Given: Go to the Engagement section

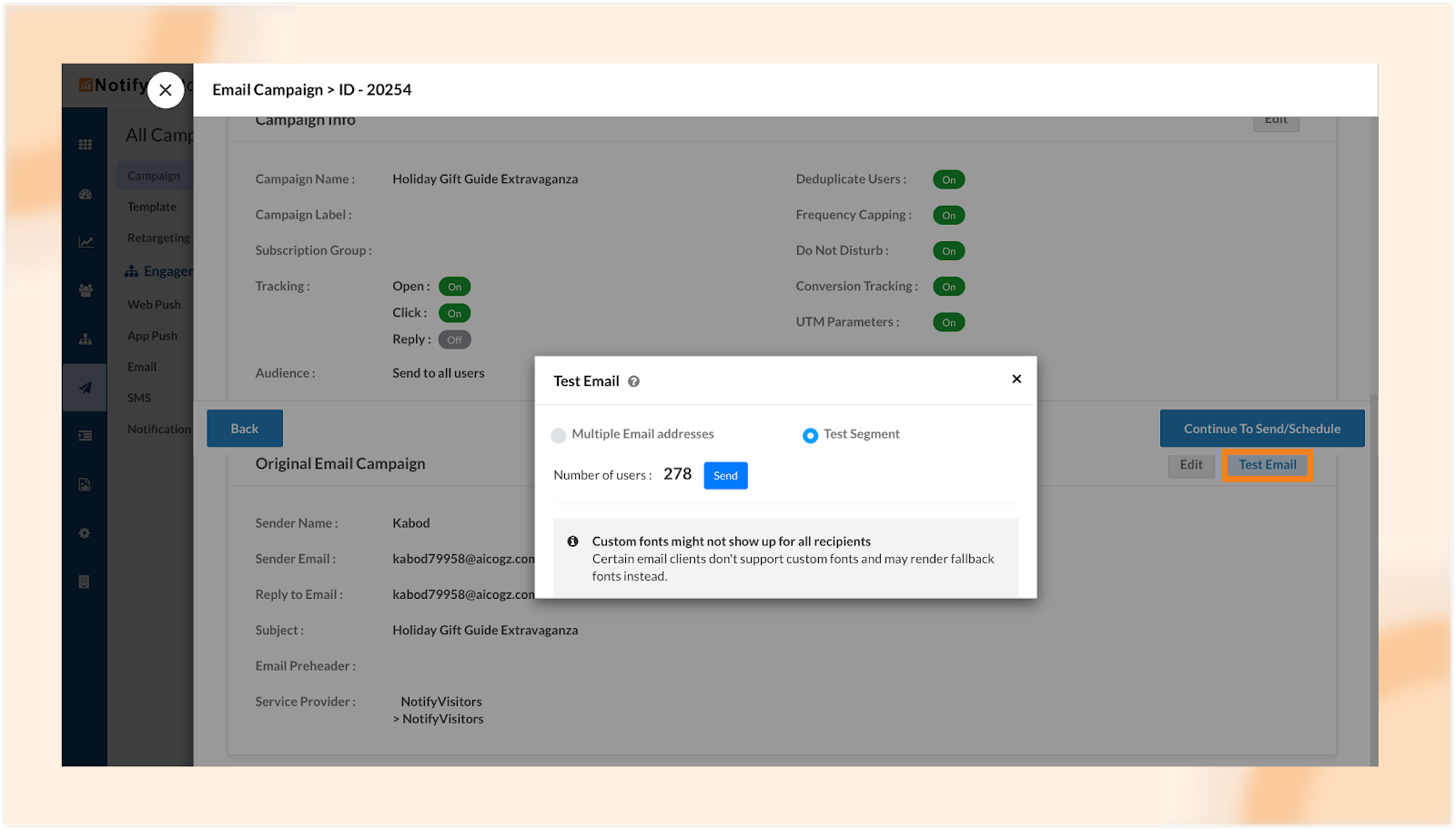Looking at the screenshot, I should tap(159, 271).
